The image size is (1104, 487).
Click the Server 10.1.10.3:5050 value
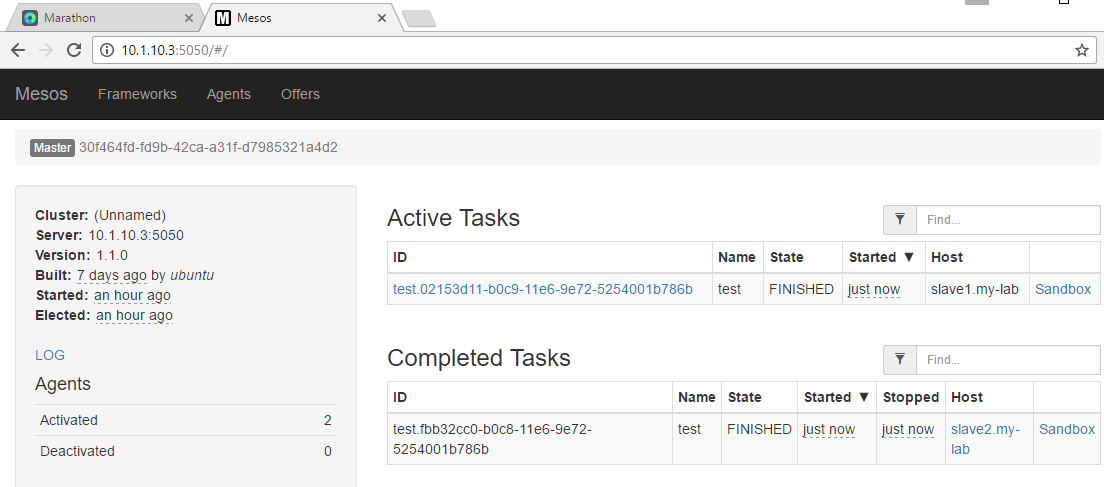[x=136, y=235]
